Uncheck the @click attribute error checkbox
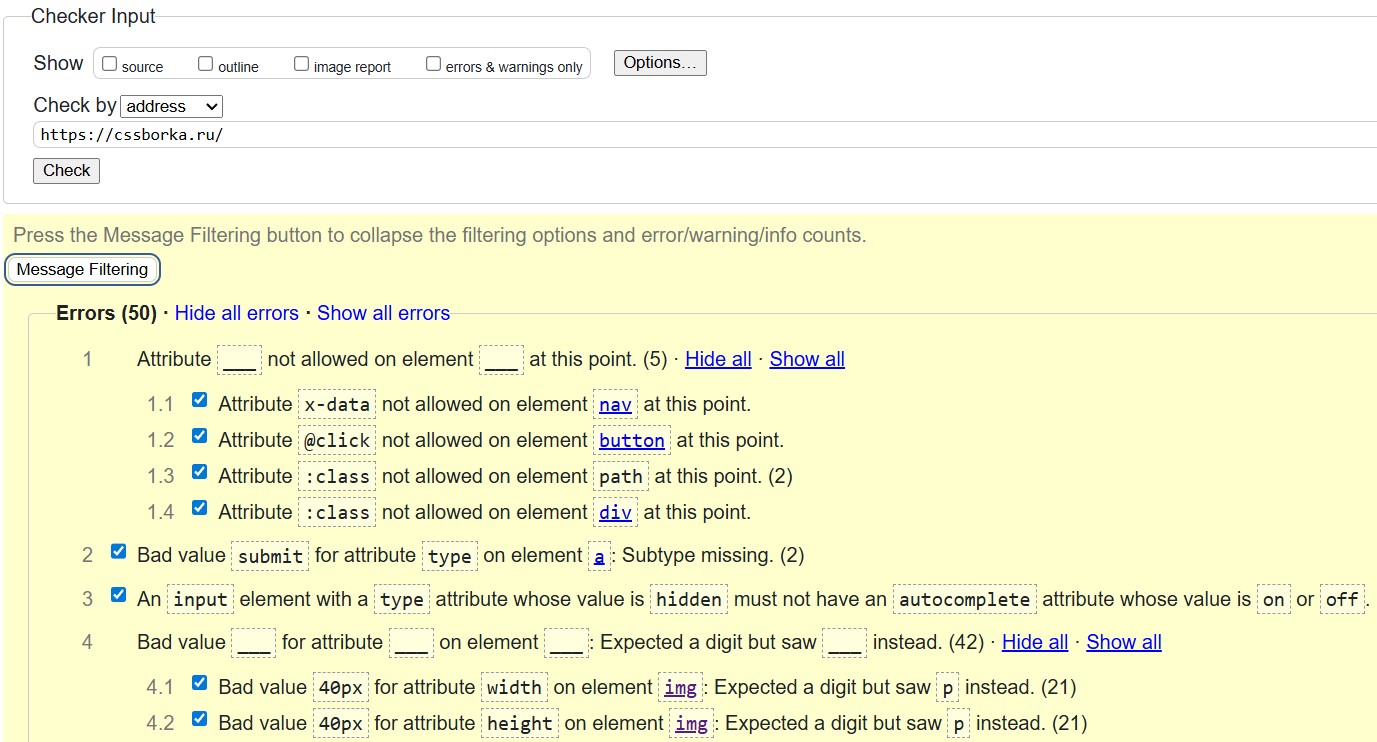This screenshot has width=1377, height=742. [x=199, y=436]
